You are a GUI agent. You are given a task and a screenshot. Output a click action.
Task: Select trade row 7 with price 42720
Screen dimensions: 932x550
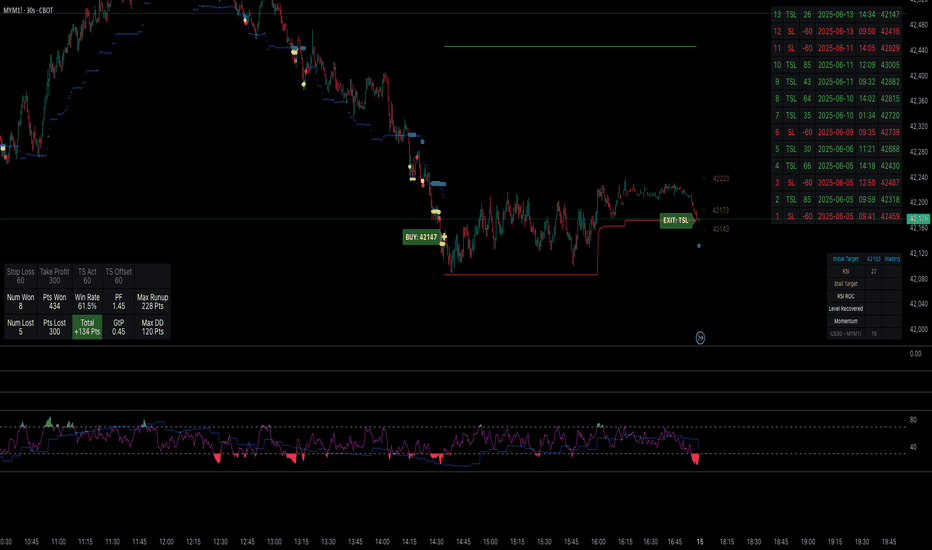[836, 115]
